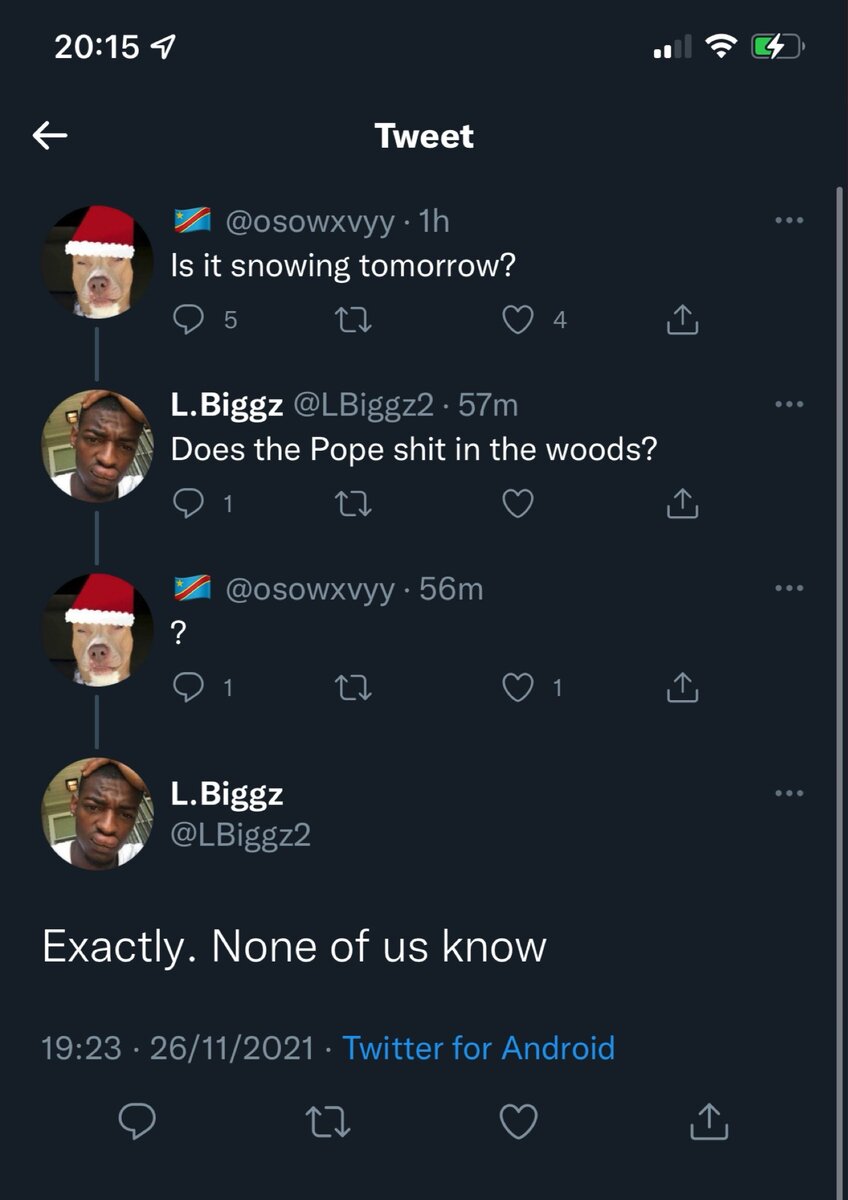This screenshot has height=1200, width=848.
Task: Open the Santa-hat dog avatar of first tweet
Action: (x=97, y=262)
